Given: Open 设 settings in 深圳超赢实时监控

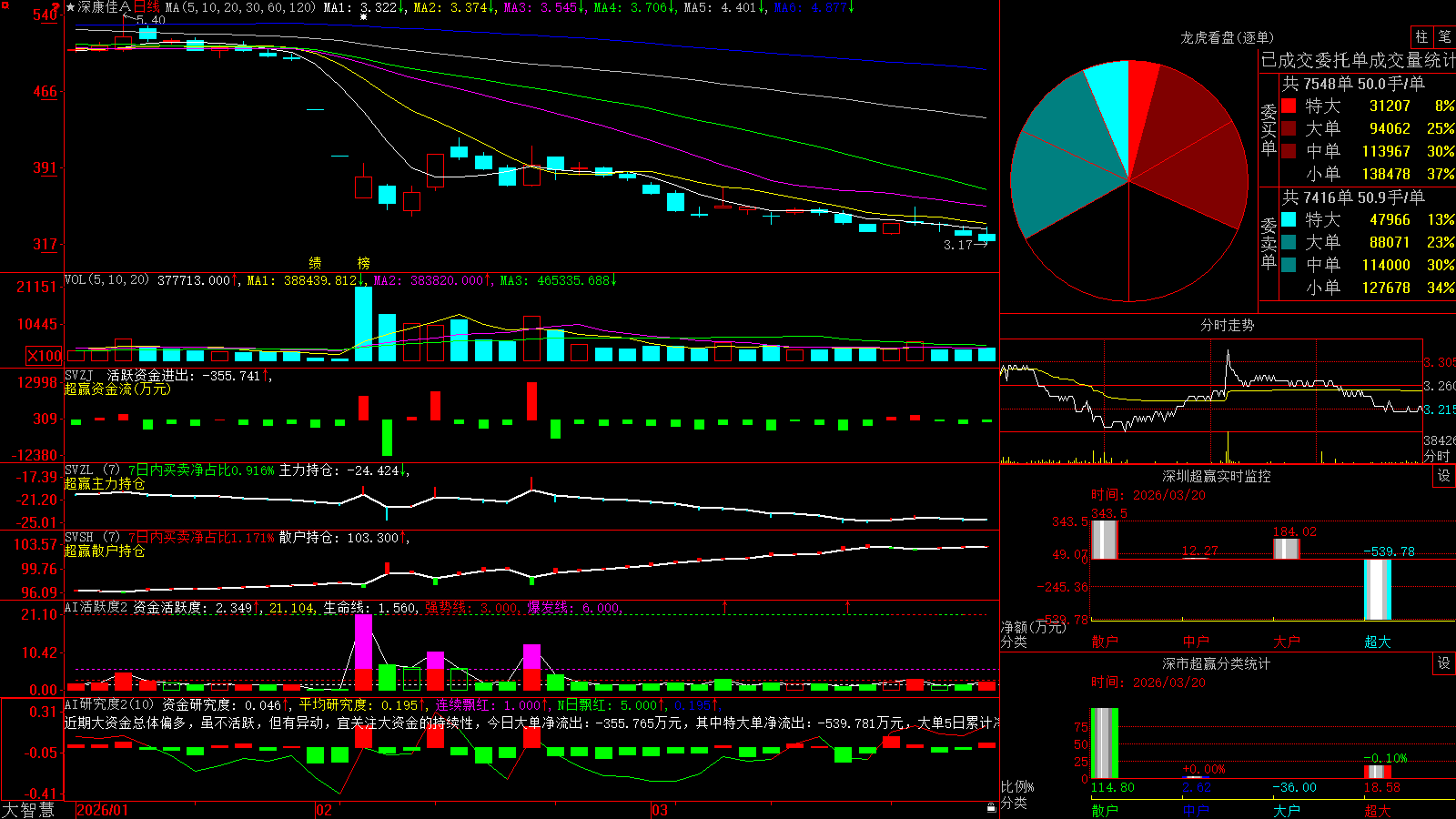Looking at the screenshot, I should (x=1444, y=476).
